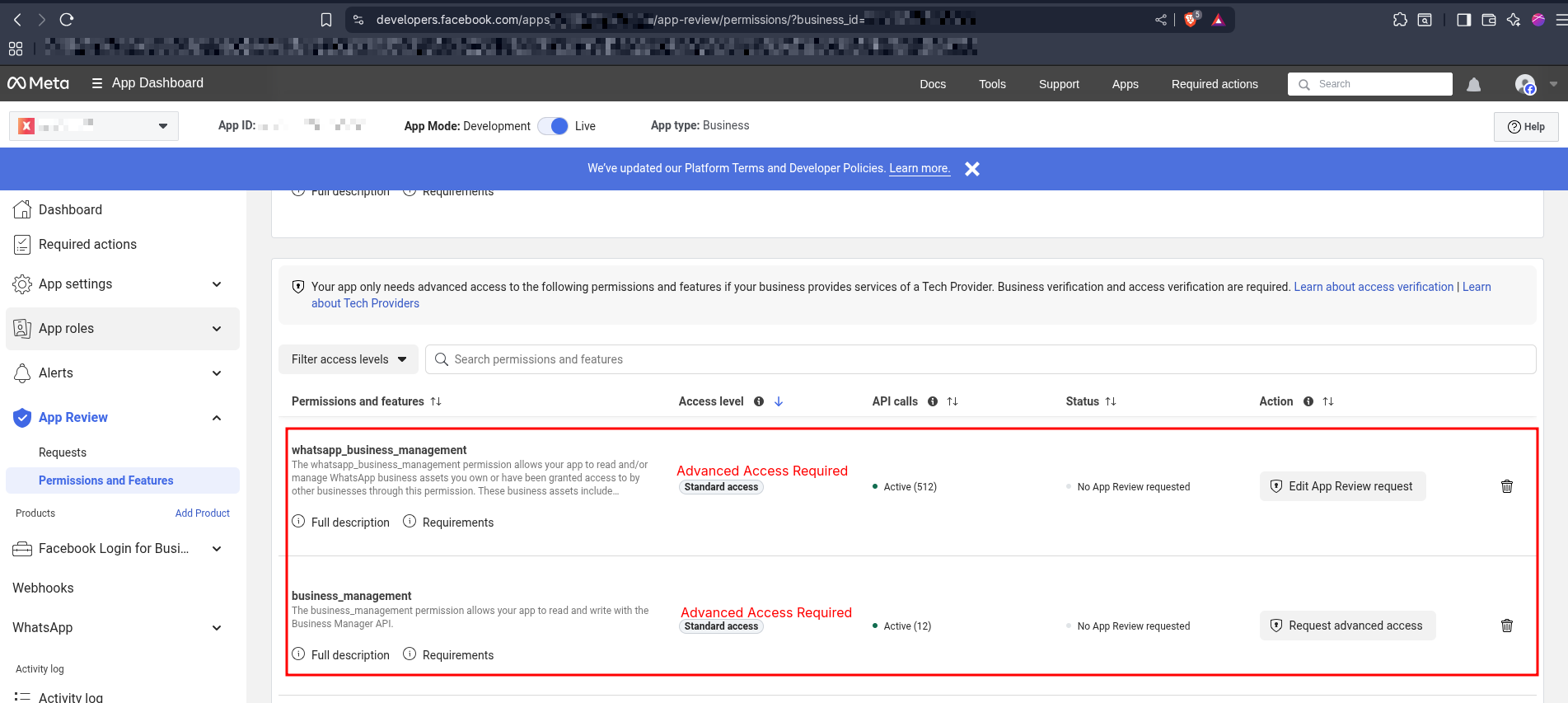Open the Add Product link
1568x703 pixels.
tap(202, 513)
